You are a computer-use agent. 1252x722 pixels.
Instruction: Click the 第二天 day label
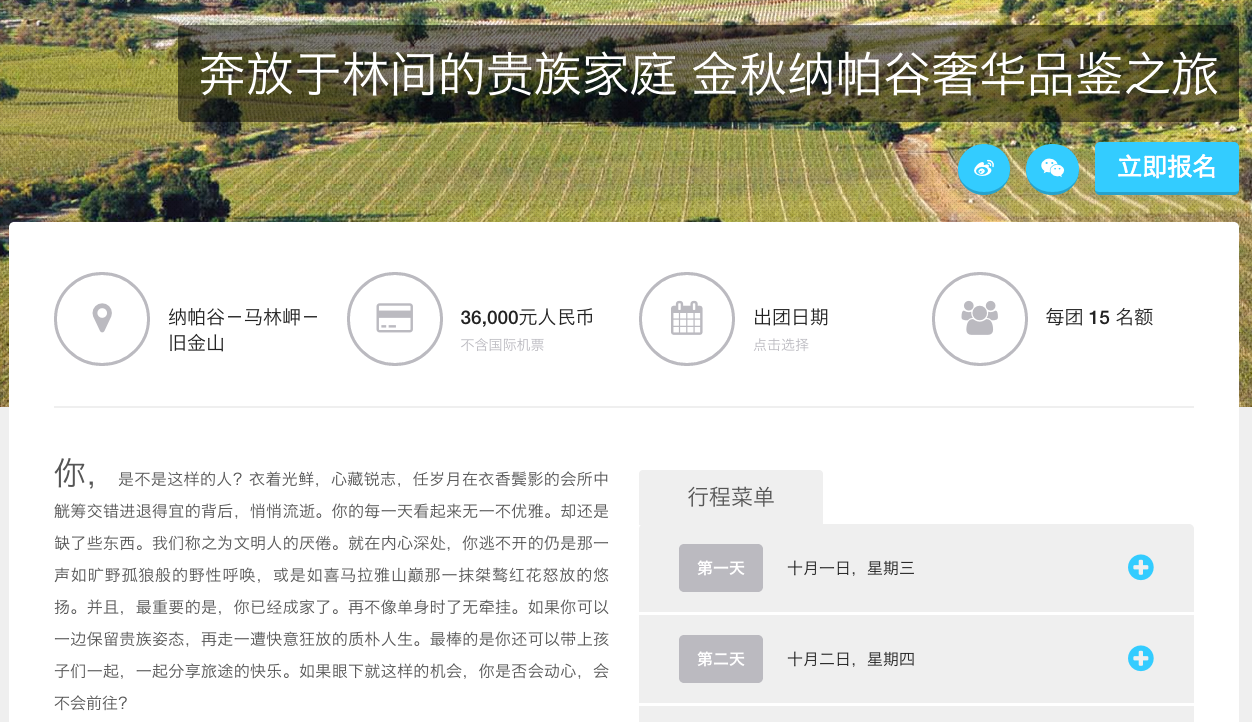point(721,659)
